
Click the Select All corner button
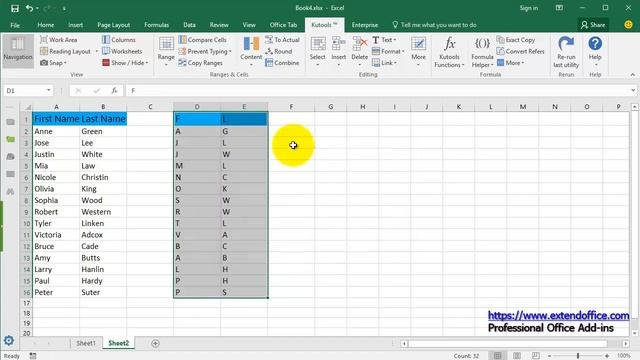point(27,107)
